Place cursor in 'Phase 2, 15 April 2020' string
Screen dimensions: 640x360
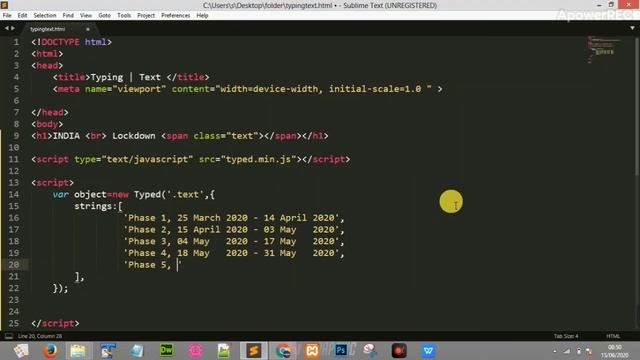(x=233, y=230)
